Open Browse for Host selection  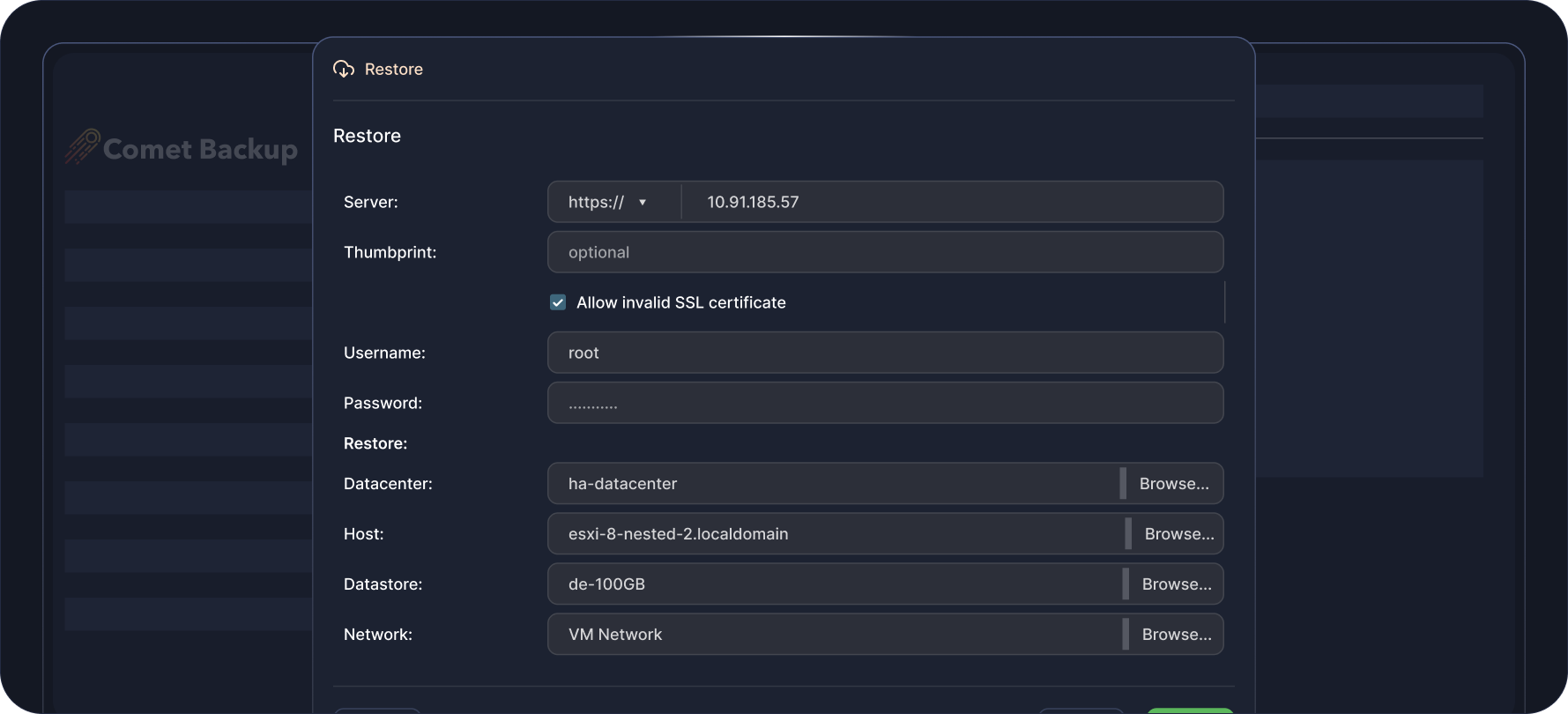tap(1178, 534)
